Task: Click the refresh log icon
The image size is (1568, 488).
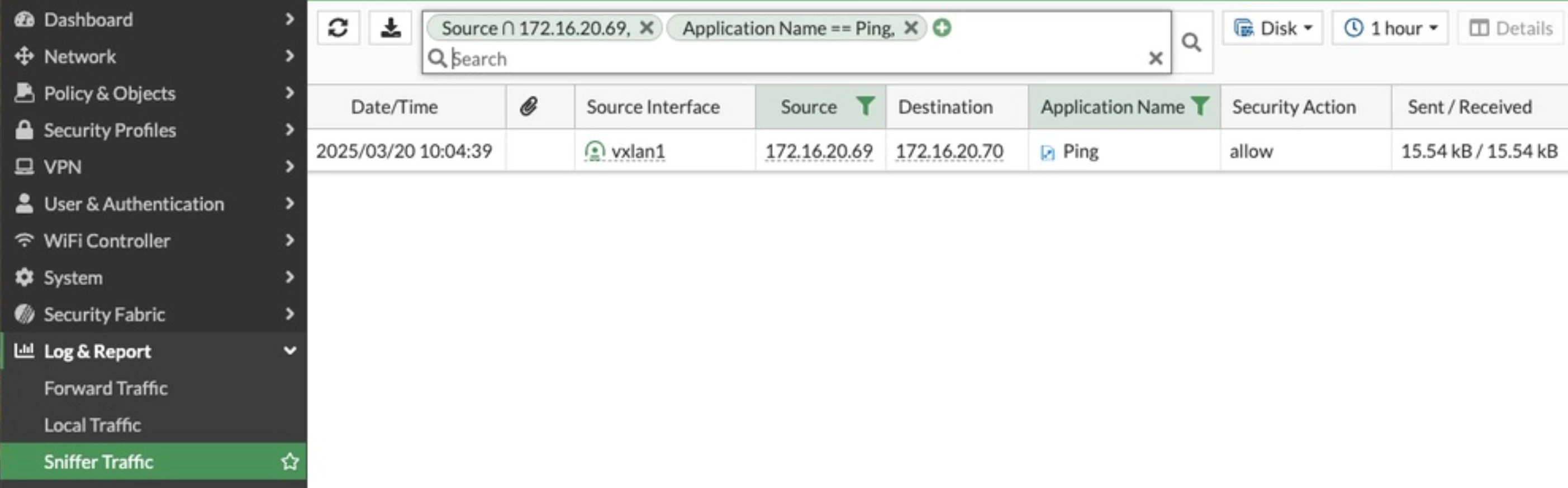Action: [338, 28]
